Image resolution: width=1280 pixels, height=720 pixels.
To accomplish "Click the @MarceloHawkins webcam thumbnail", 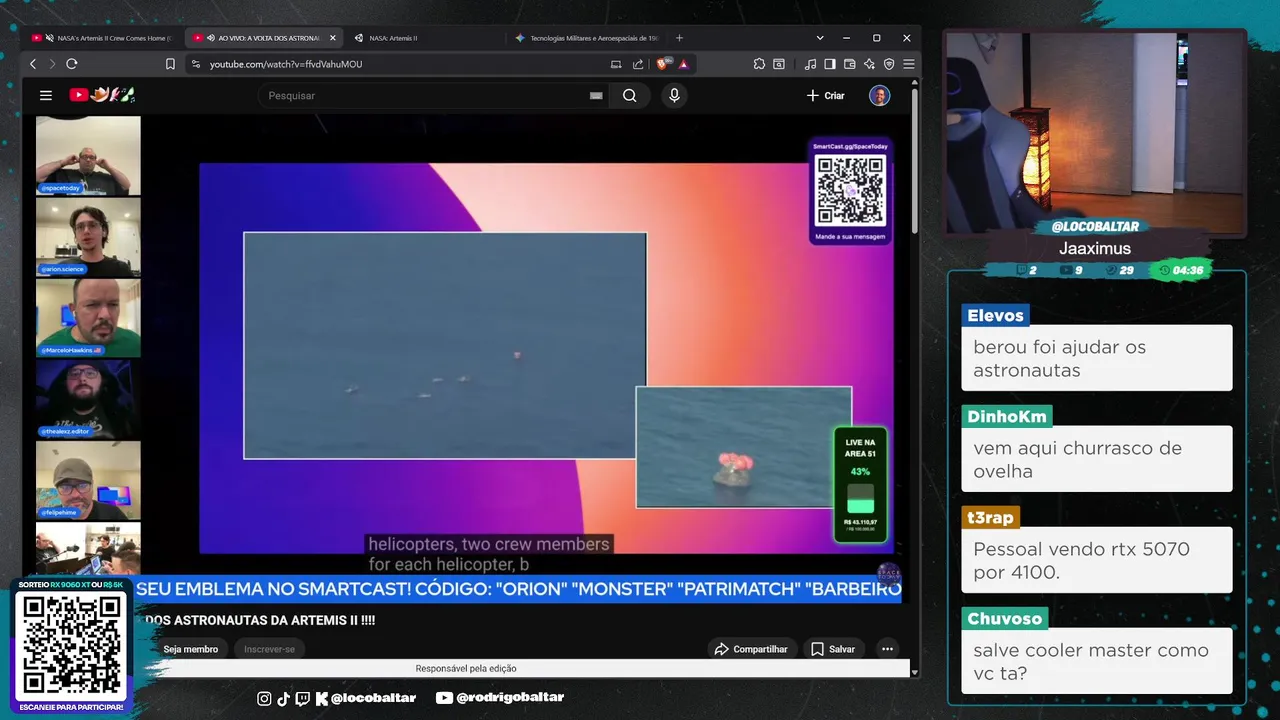I will pyautogui.click(x=88, y=318).
